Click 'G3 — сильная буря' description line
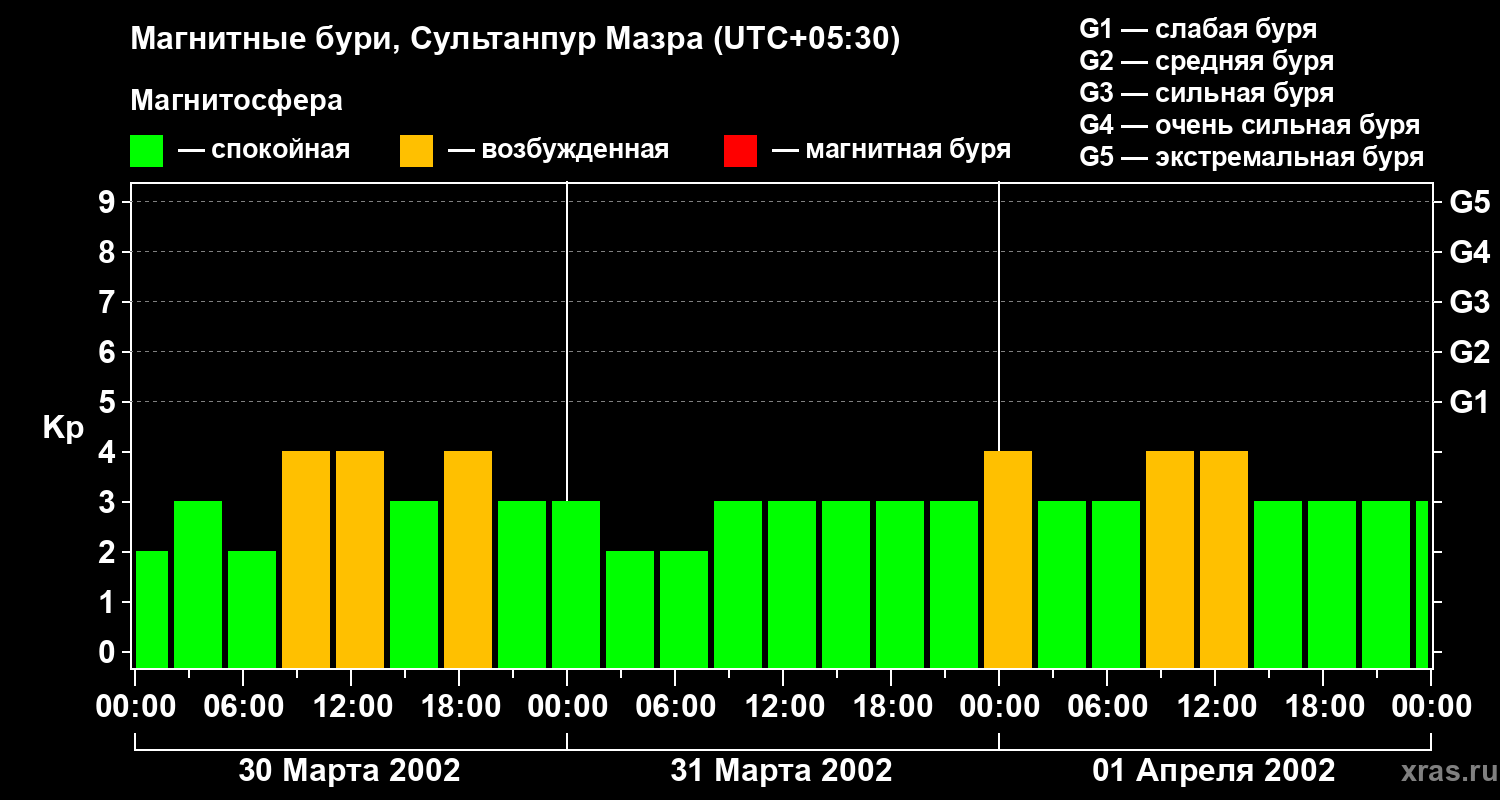 (x=1207, y=93)
